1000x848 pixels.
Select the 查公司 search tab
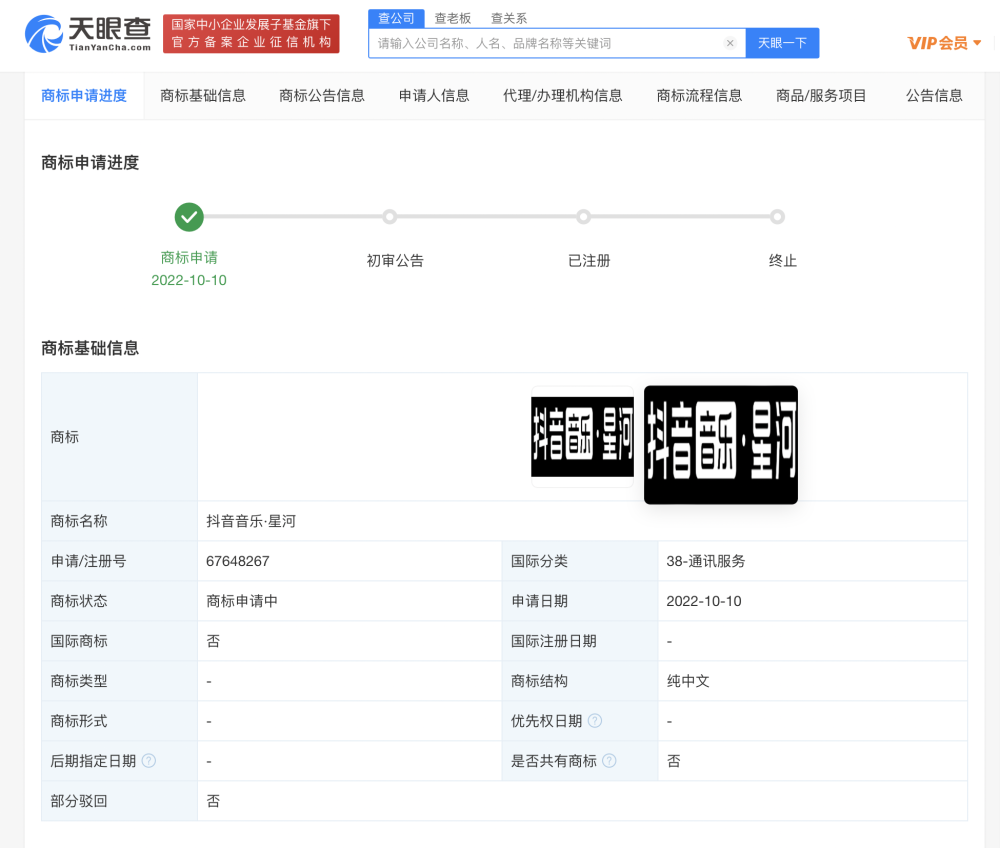pyautogui.click(x=396, y=18)
